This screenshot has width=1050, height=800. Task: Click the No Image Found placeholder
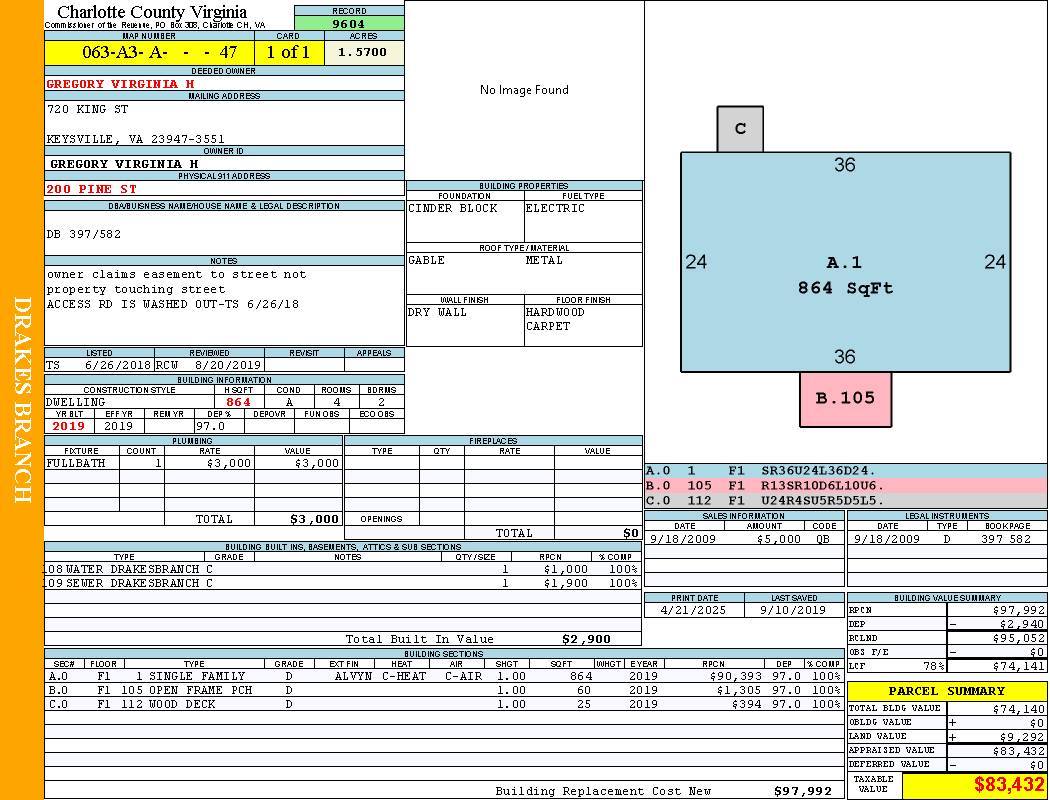click(x=524, y=90)
